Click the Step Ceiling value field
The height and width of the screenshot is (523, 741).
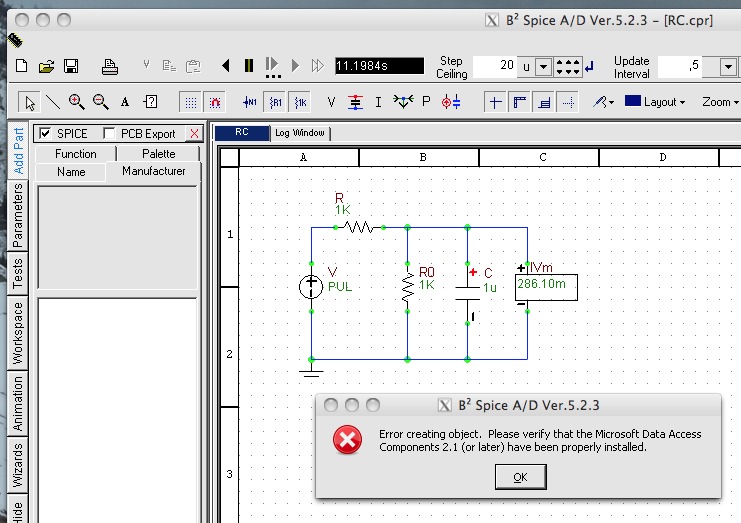495,67
